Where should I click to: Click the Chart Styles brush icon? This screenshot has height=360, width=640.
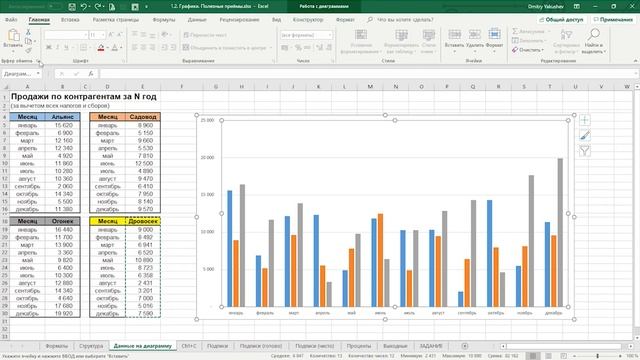[584, 136]
